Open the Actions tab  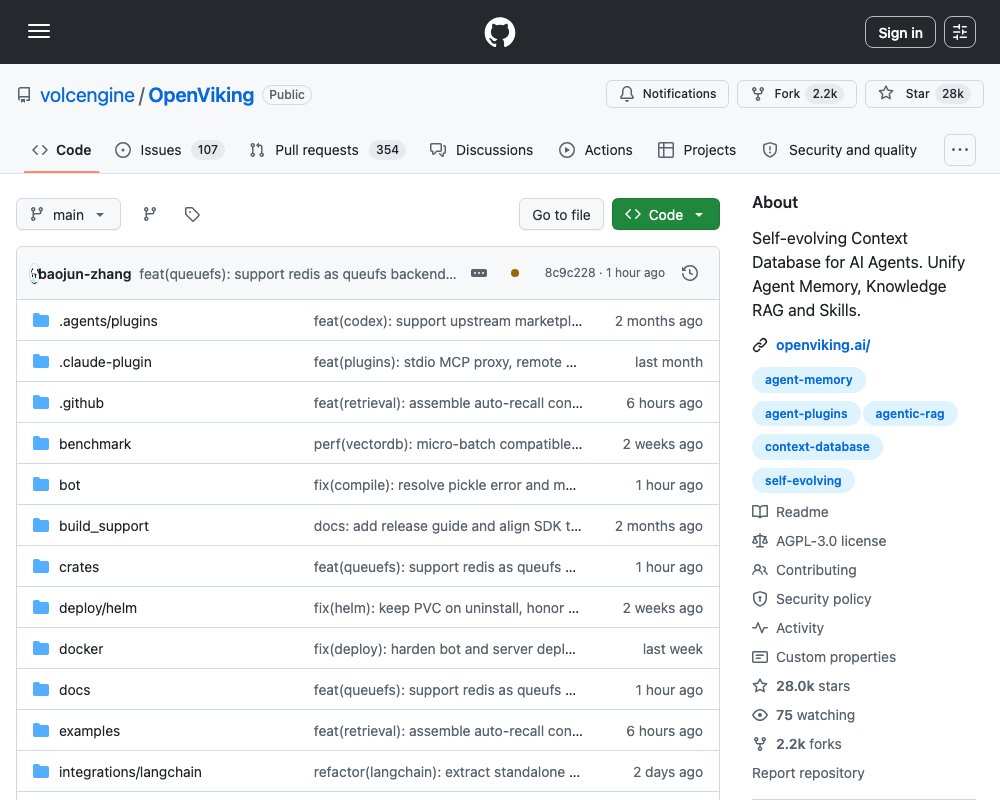pos(596,150)
